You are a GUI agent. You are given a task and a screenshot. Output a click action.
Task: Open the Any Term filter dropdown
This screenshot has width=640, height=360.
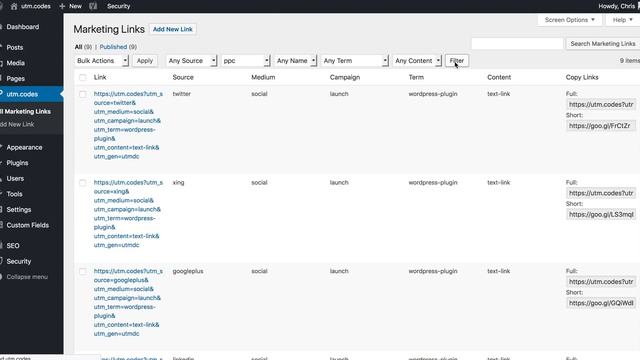355,61
